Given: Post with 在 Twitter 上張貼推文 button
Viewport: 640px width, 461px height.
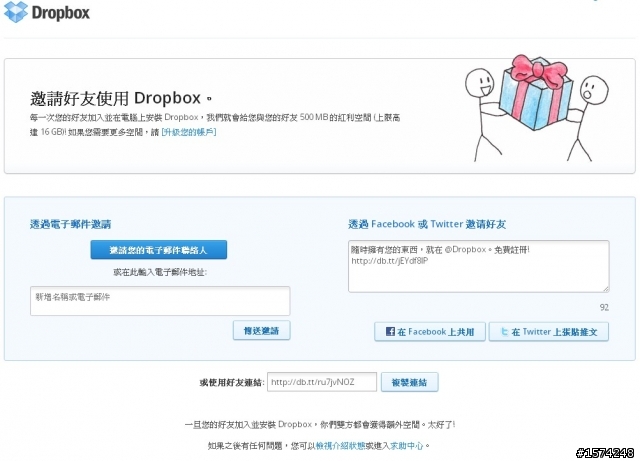Looking at the screenshot, I should (x=549, y=332).
